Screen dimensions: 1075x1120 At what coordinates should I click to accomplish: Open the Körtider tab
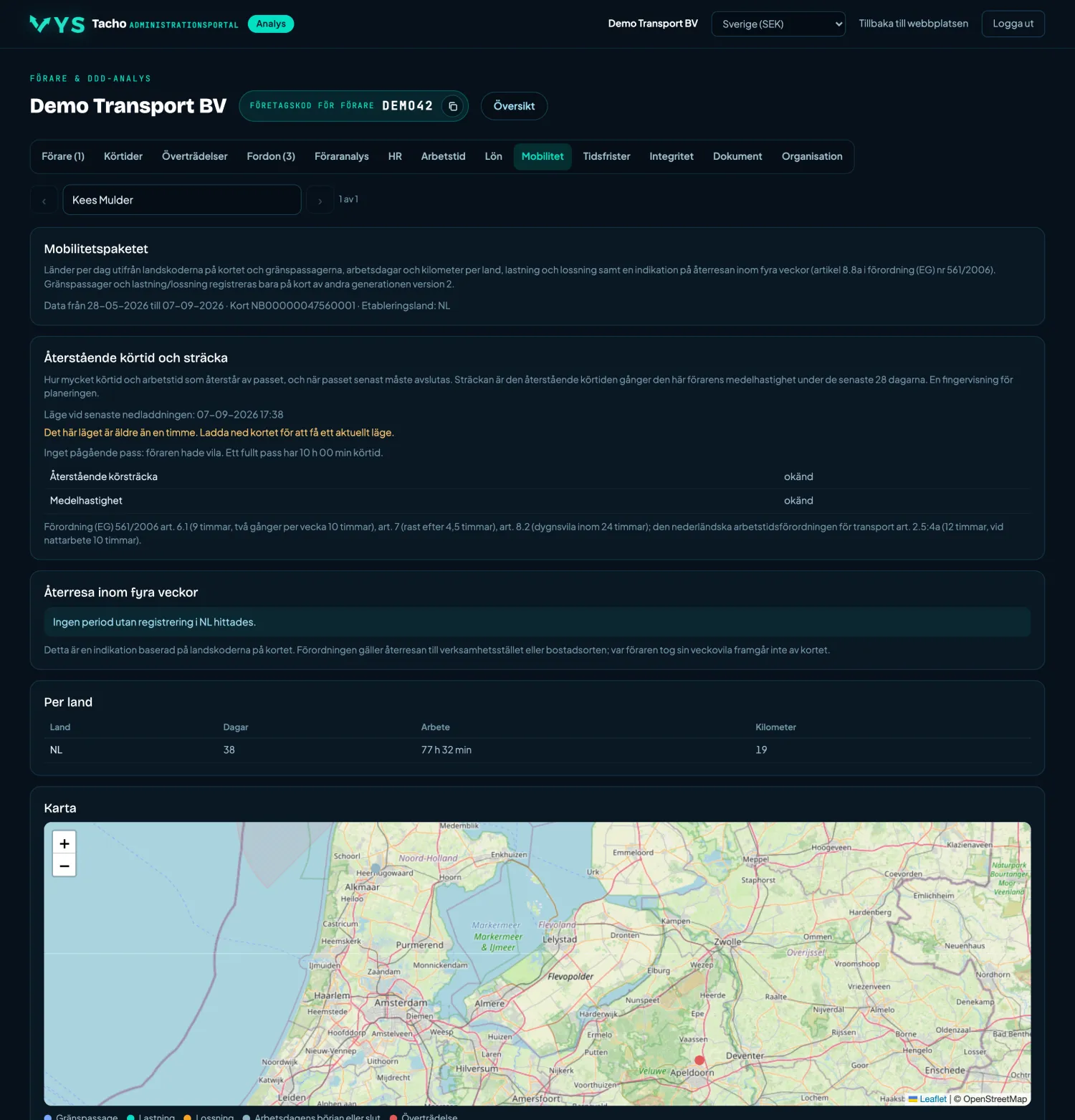click(123, 156)
